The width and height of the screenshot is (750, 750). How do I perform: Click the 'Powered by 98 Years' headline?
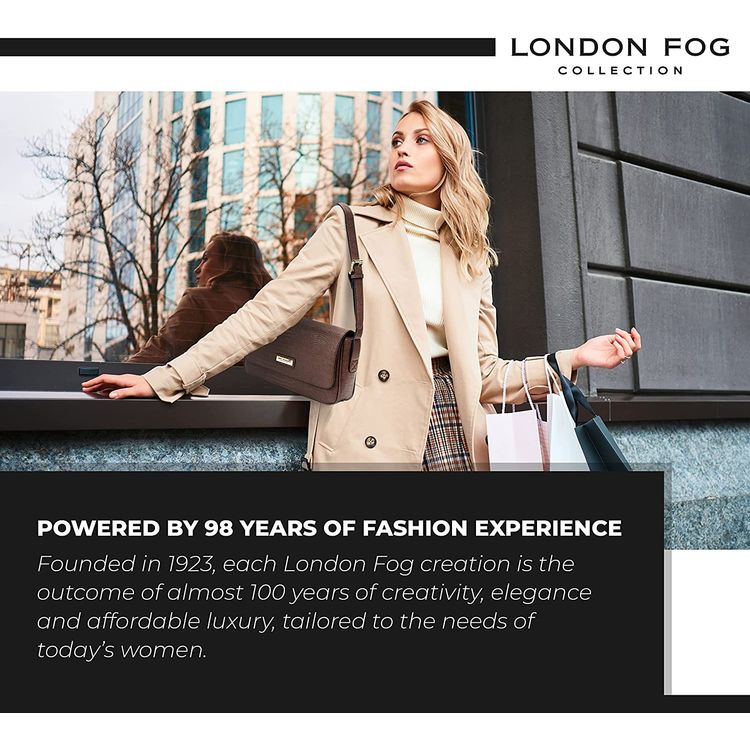point(329,528)
